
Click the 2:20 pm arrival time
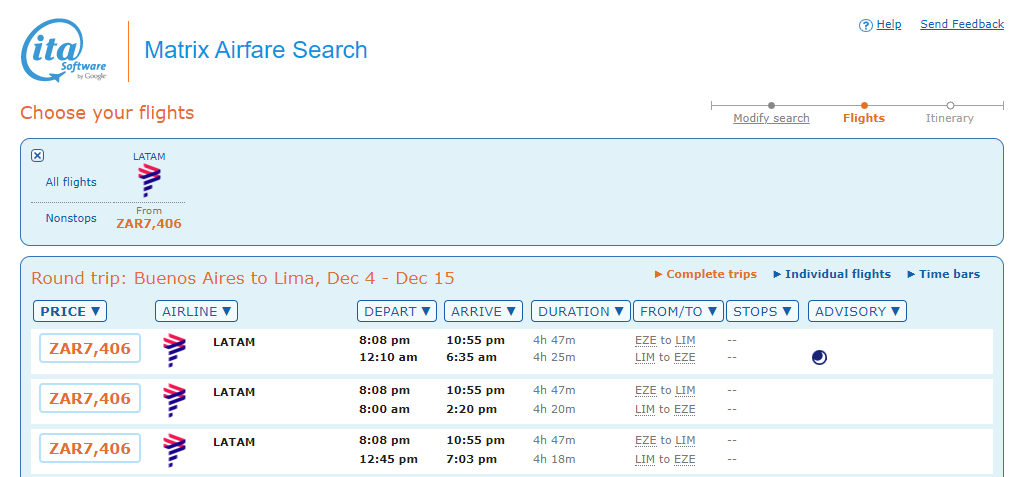[x=472, y=409]
